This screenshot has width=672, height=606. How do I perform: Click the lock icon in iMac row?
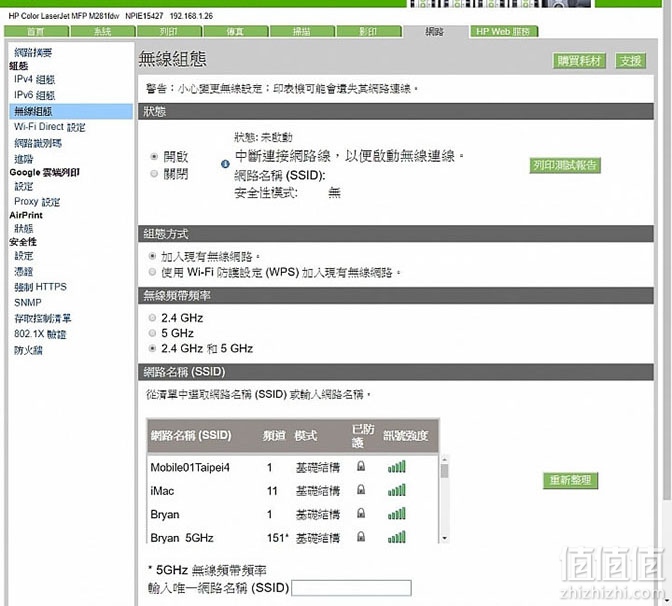(x=361, y=489)
